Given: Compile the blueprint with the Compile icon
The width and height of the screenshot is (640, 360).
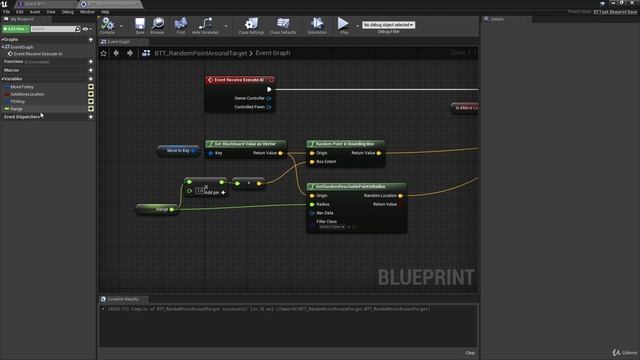Looking at the screenshot, I should 107,26.
